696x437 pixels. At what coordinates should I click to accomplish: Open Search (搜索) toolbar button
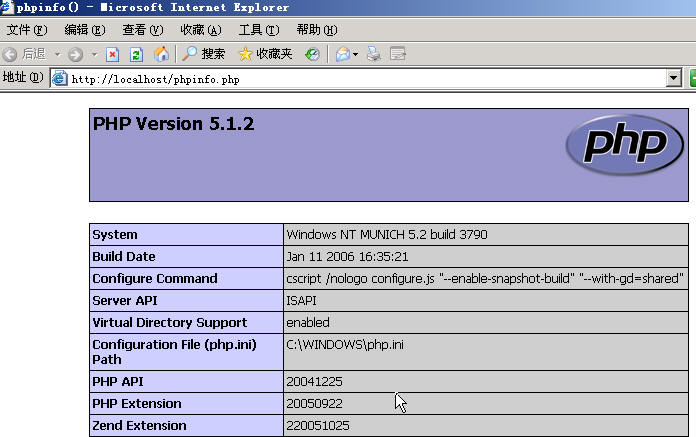coord(204,54)
